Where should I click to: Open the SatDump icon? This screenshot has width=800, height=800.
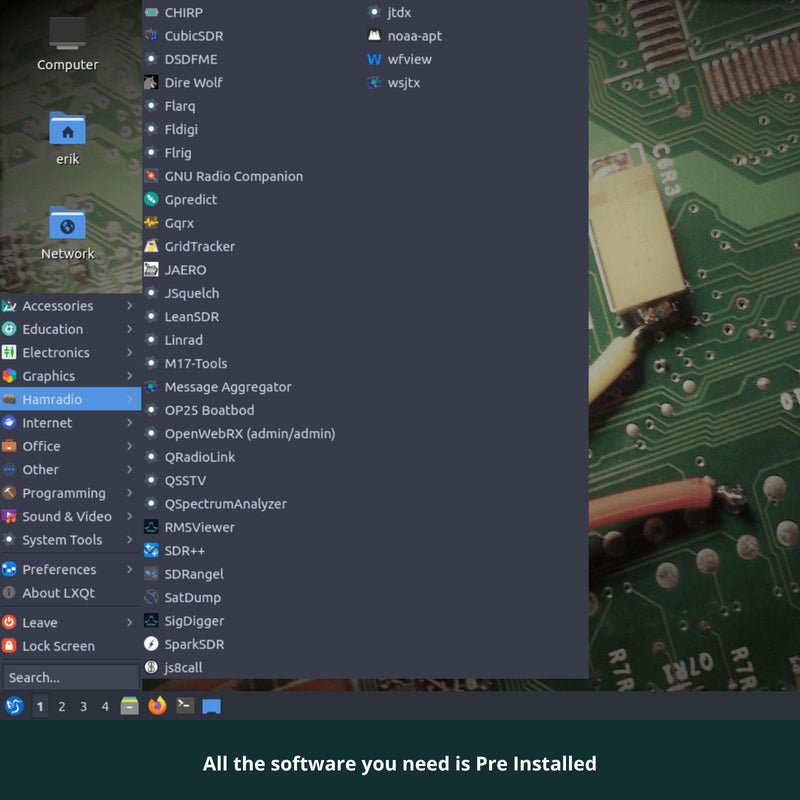[151, 597]
